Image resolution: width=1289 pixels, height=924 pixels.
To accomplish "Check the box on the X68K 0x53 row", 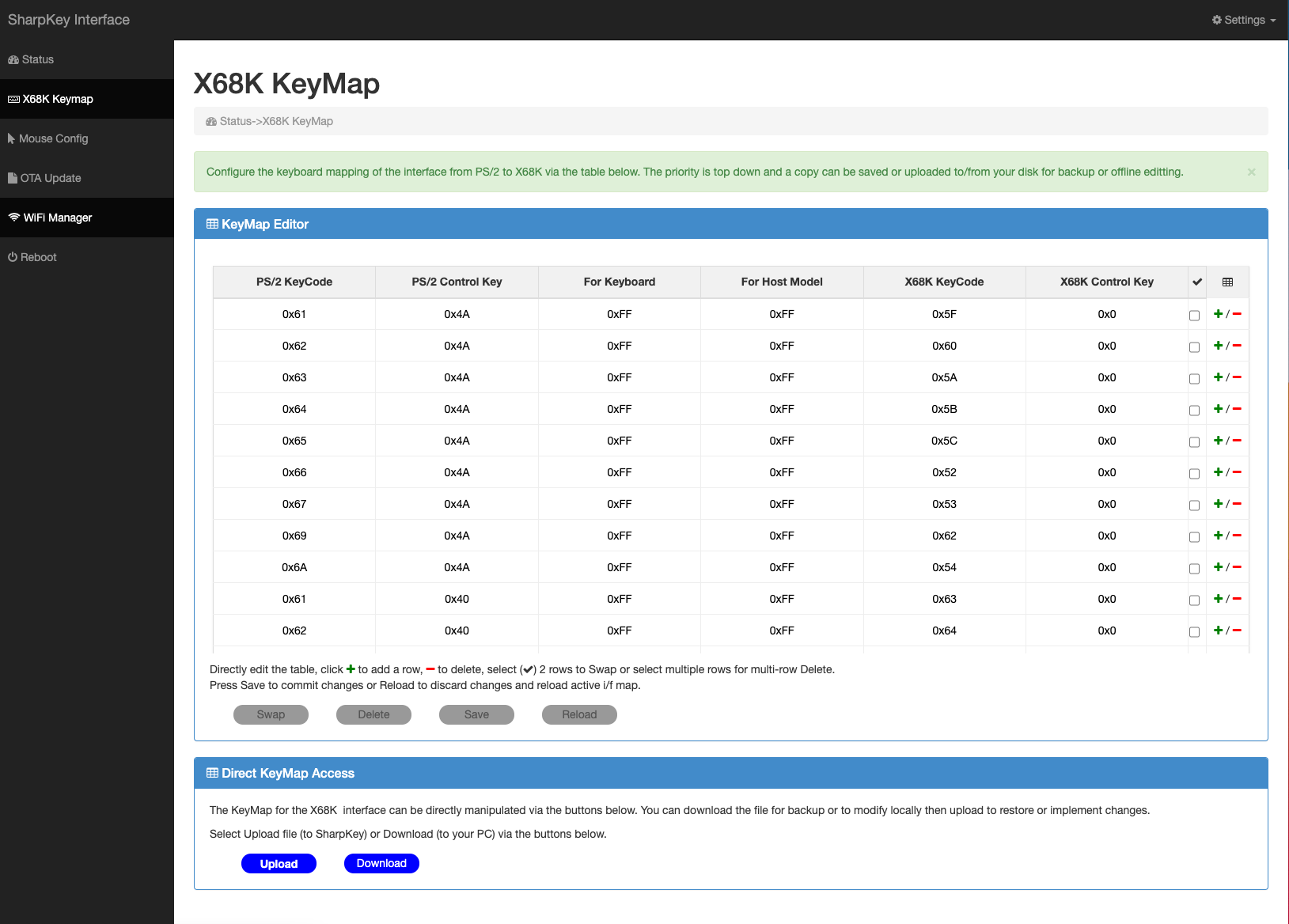I will (x=1194, y=506).
